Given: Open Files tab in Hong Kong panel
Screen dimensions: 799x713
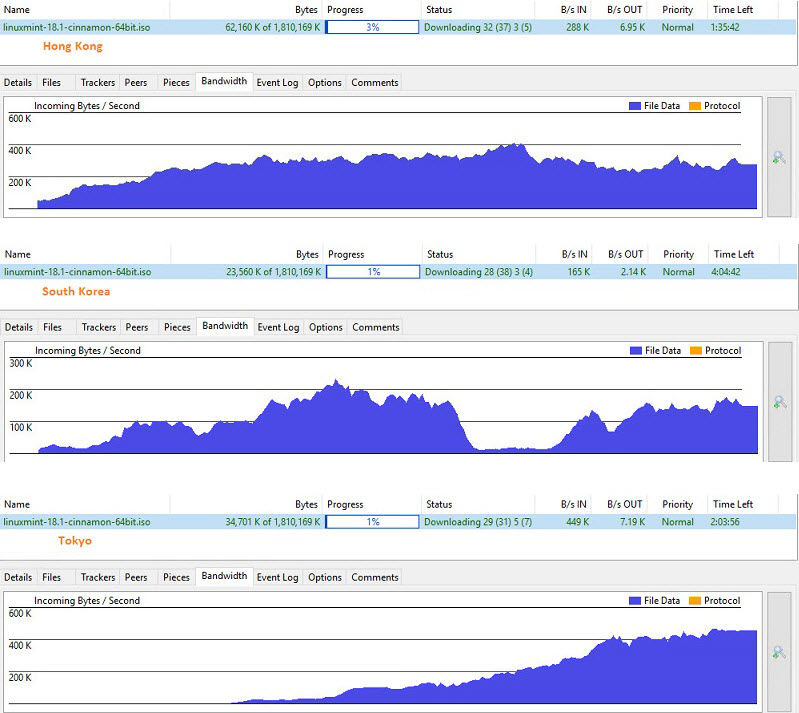Looking at the screenshot, I should tap(51, 83).
